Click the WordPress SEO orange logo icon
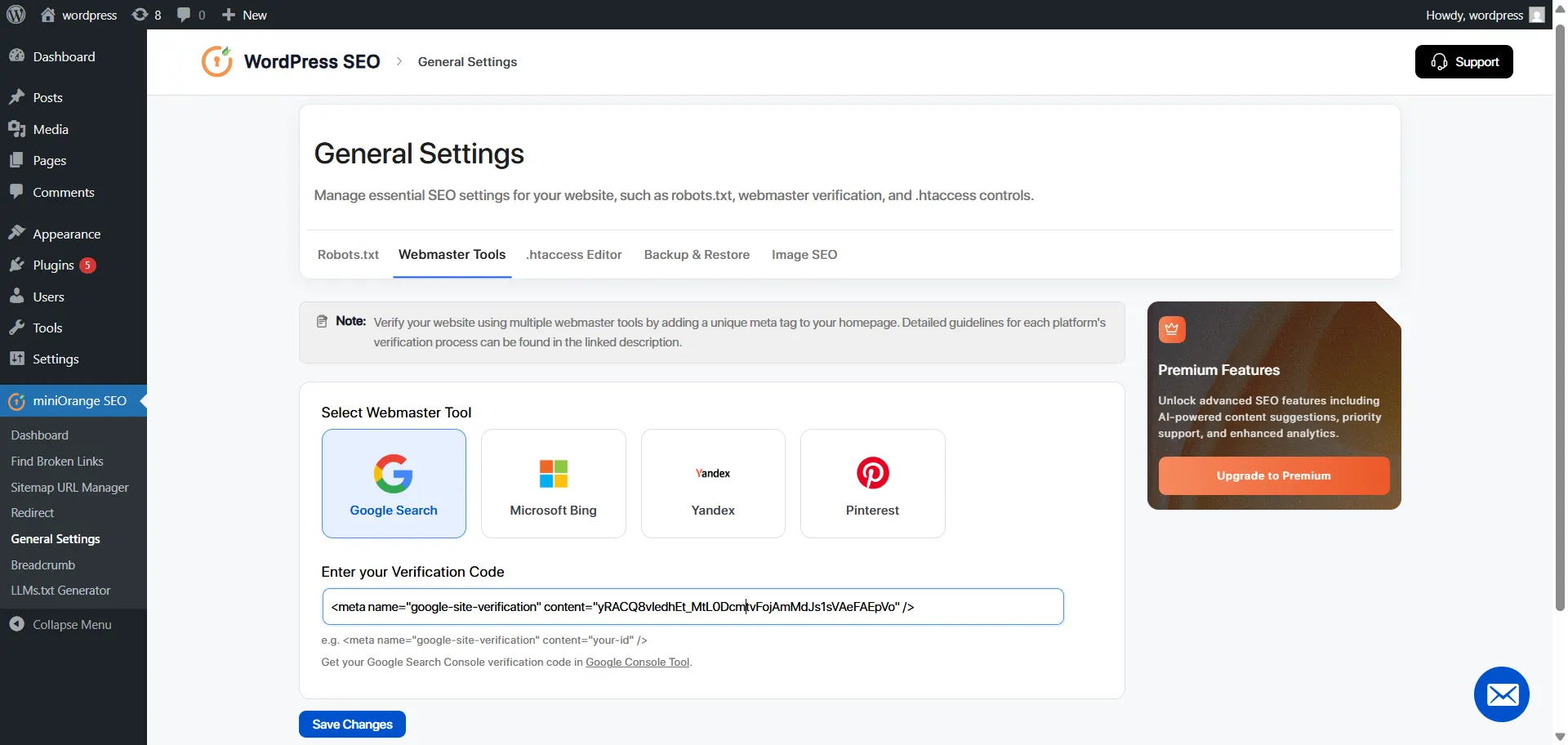Viewport: 1568px width, 745px height. (217, 61)
